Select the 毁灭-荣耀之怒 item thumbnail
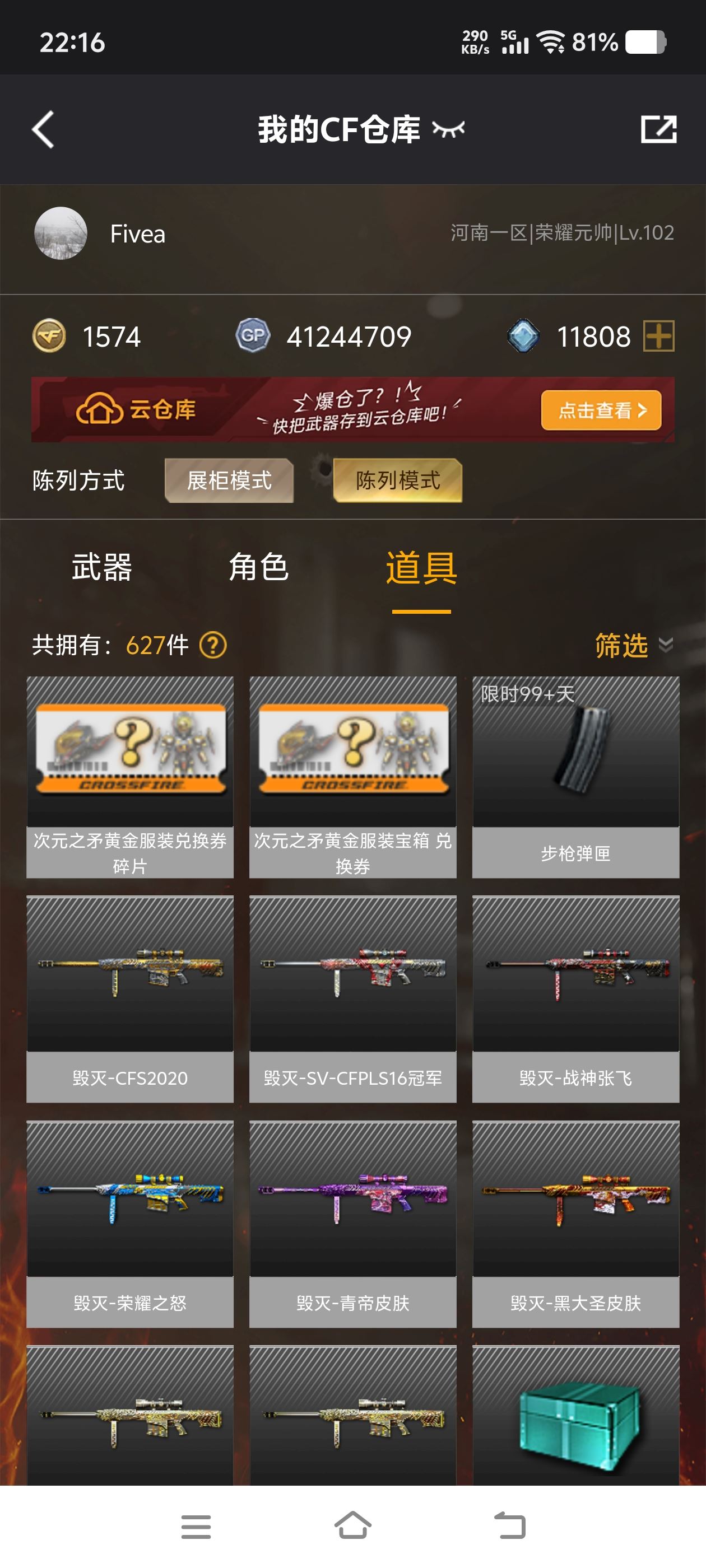Screen dimensions: 706x1568 point(130,1198)
